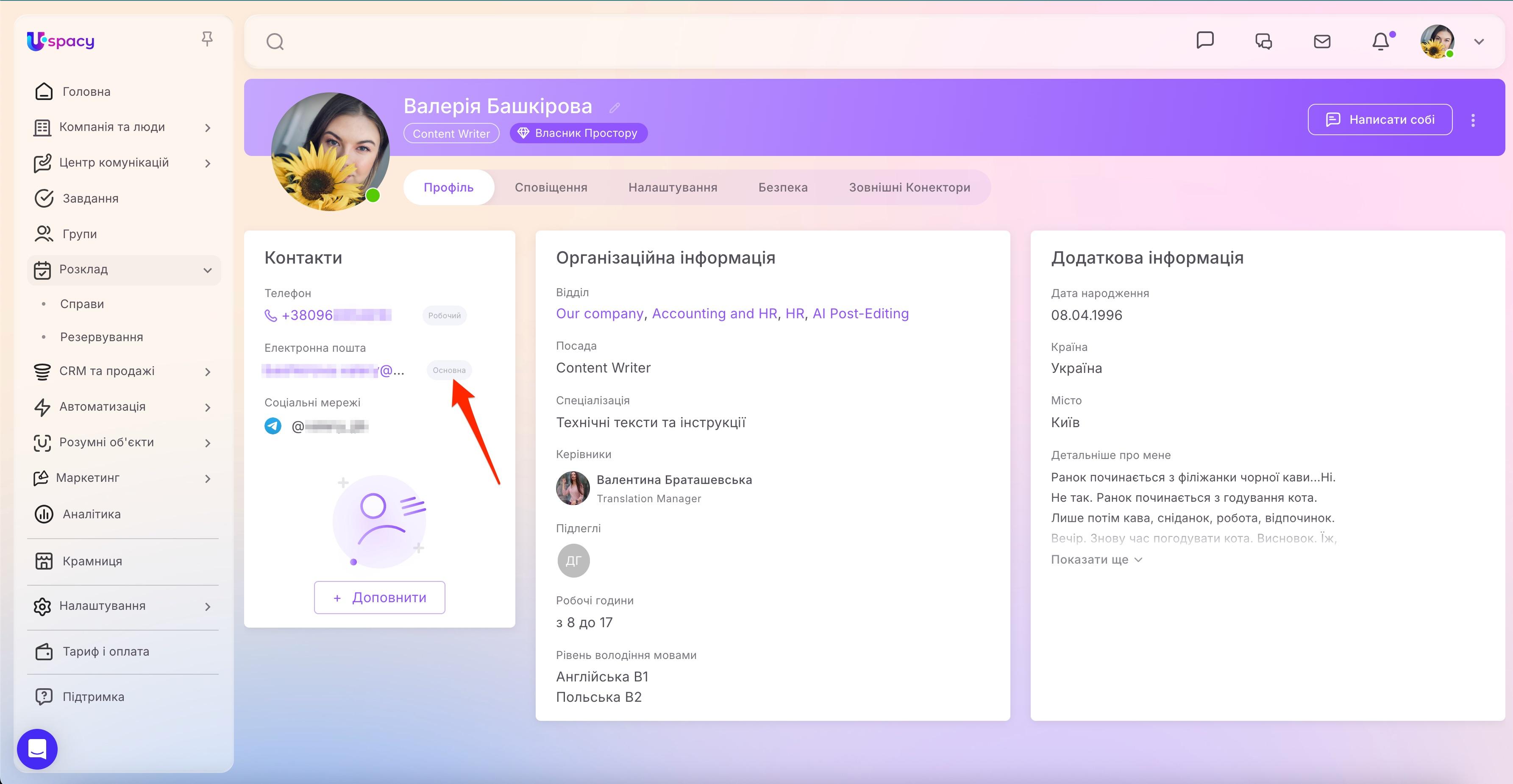Click the Розумні об'єкти icon
The height and width of the screenshot is (784, 1513).
tap(42, 443)
